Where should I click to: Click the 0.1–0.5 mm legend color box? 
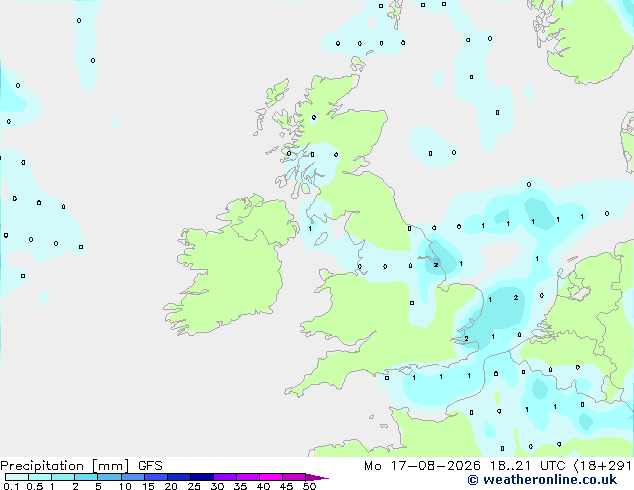[17, 477]
